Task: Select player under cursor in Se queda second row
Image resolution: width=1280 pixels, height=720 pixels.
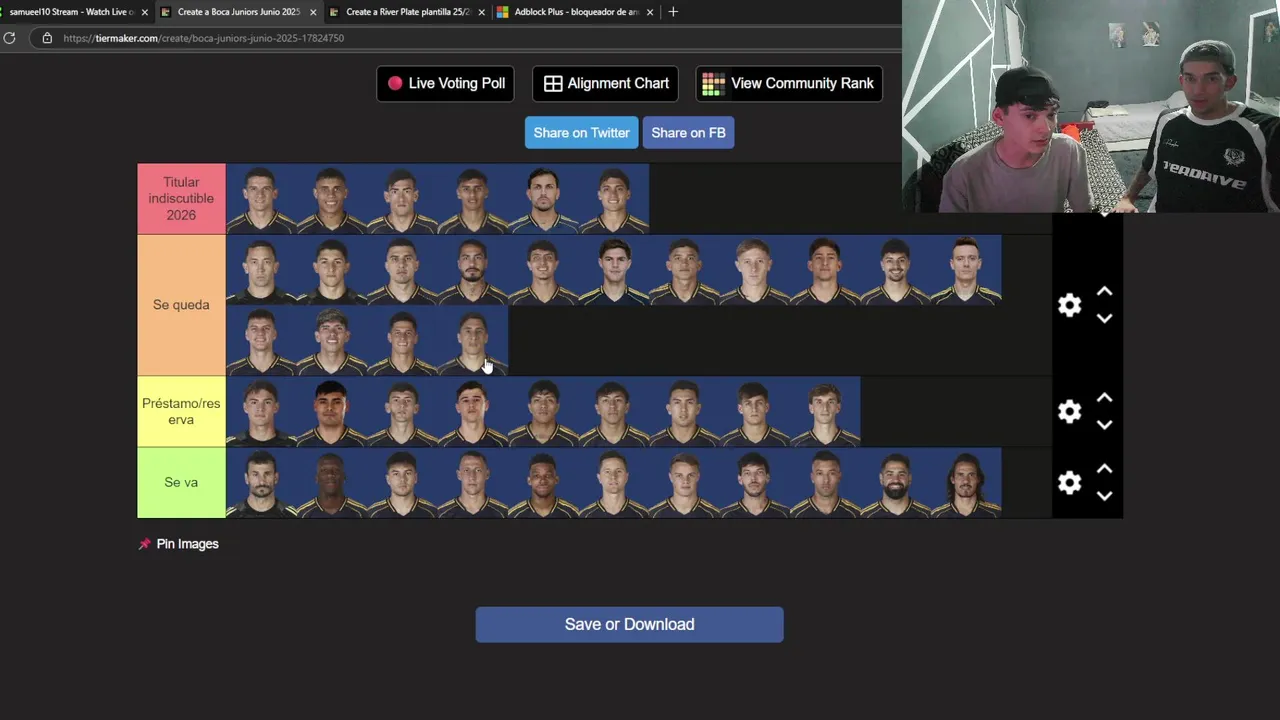Action: pos(473,341)
